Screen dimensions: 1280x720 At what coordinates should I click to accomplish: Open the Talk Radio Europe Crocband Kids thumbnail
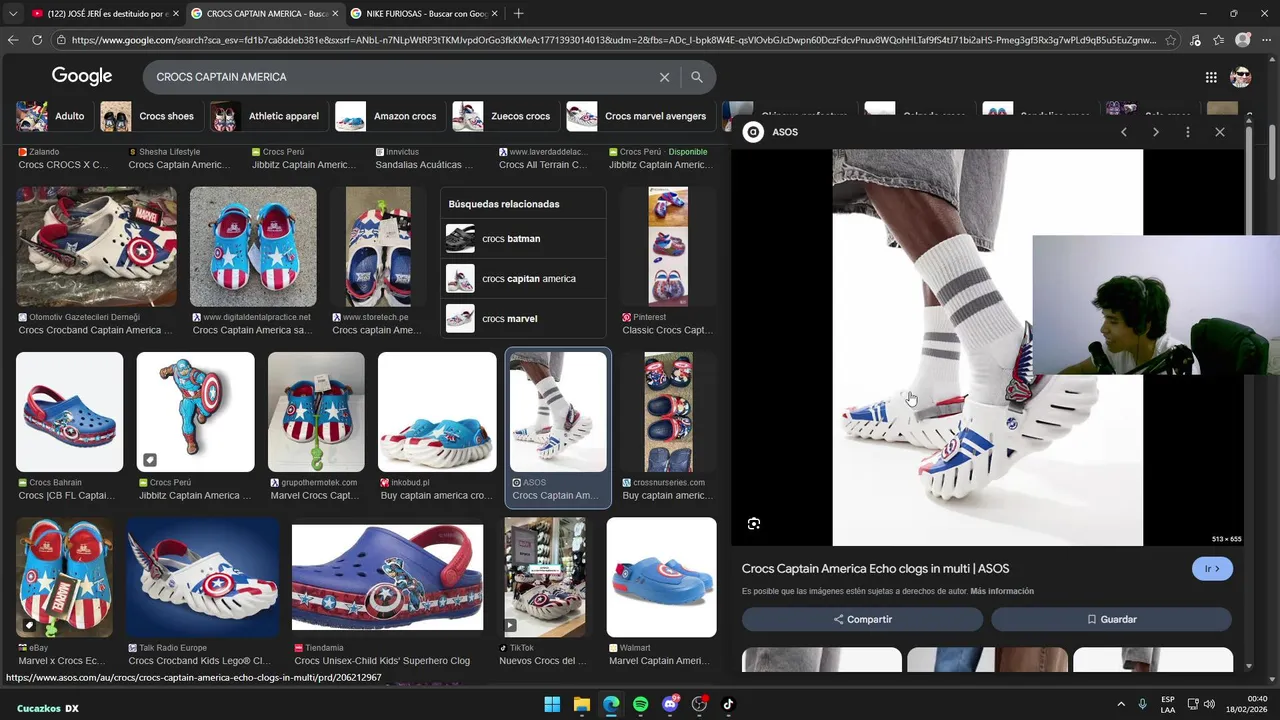(202, 577)
